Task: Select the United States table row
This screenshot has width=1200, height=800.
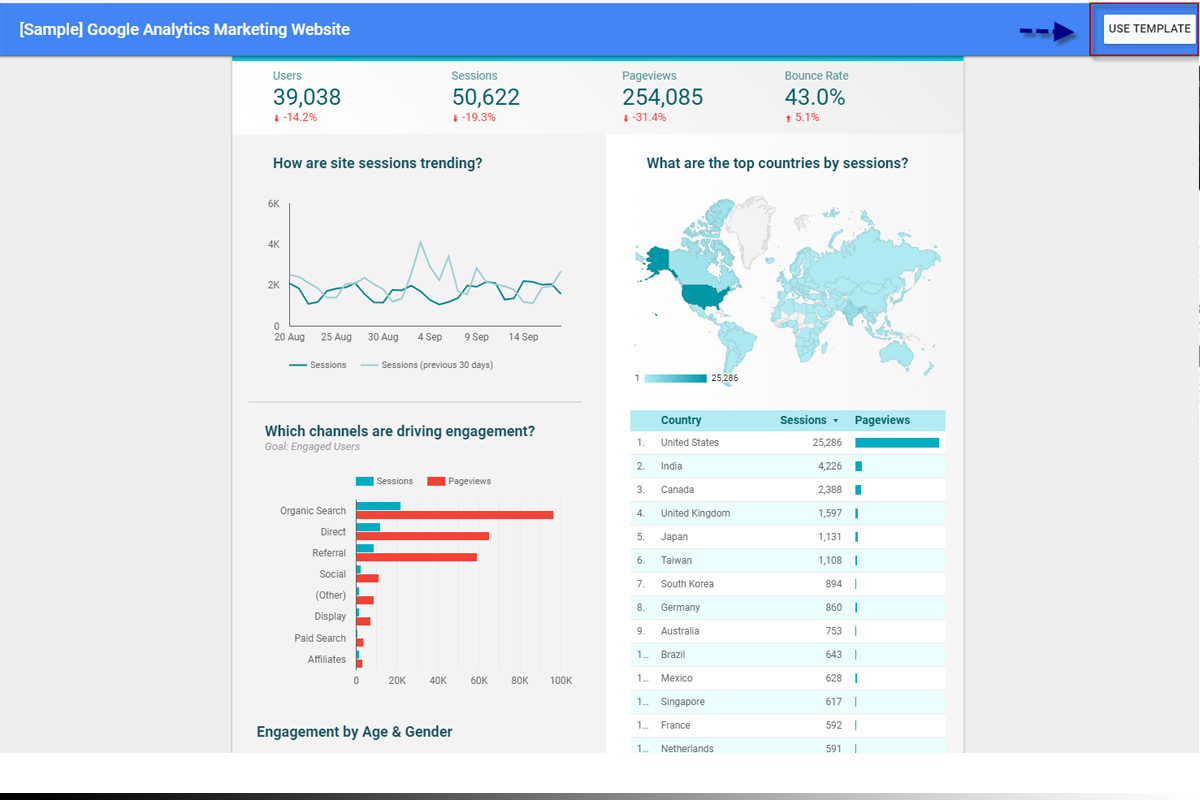Action: (788, 442)
